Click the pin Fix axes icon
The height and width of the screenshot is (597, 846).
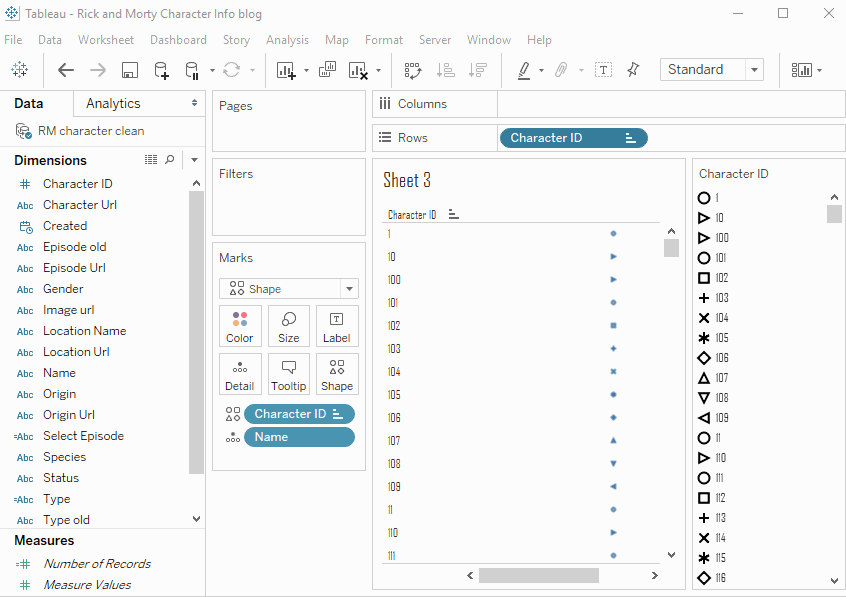coord(633,70)
